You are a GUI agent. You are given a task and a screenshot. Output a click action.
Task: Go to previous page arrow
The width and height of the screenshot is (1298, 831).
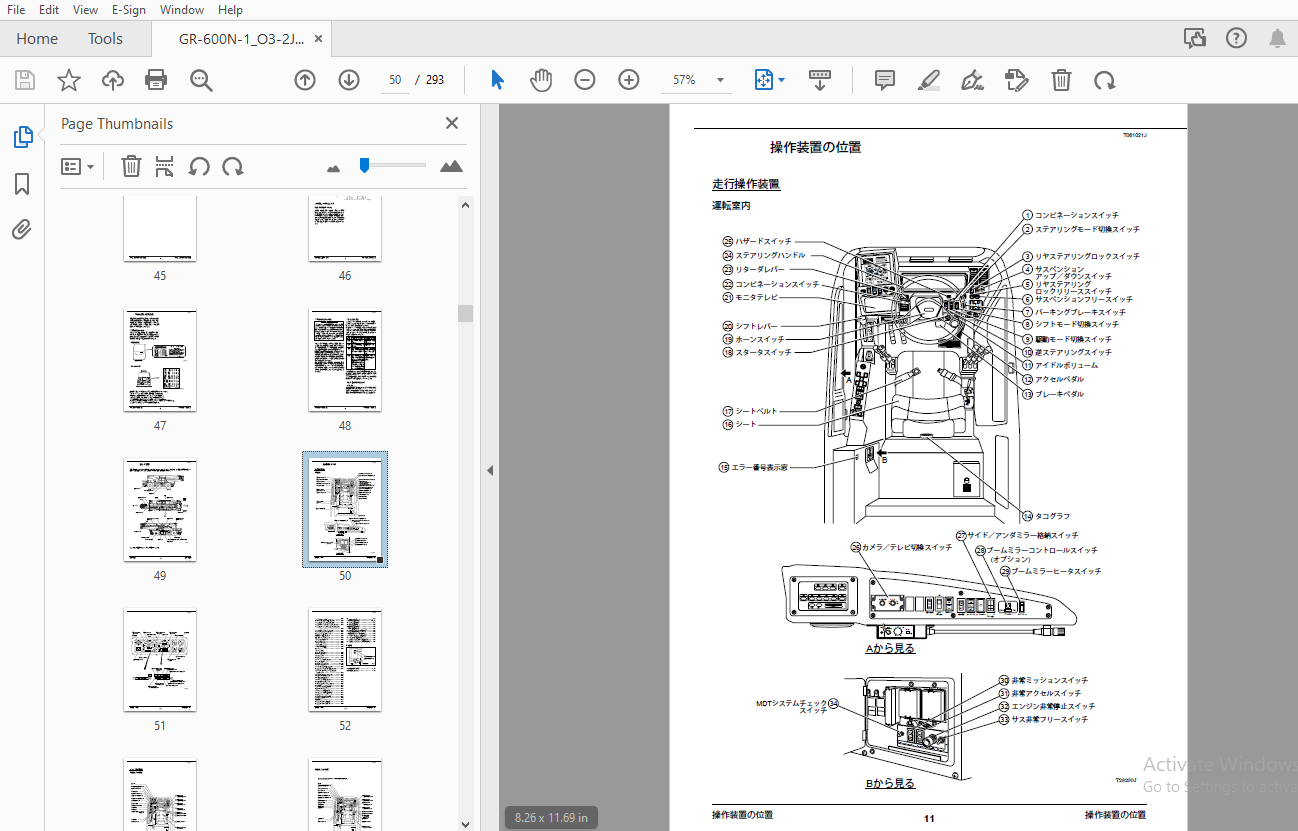pyautogui.click(x=305, y=80)
